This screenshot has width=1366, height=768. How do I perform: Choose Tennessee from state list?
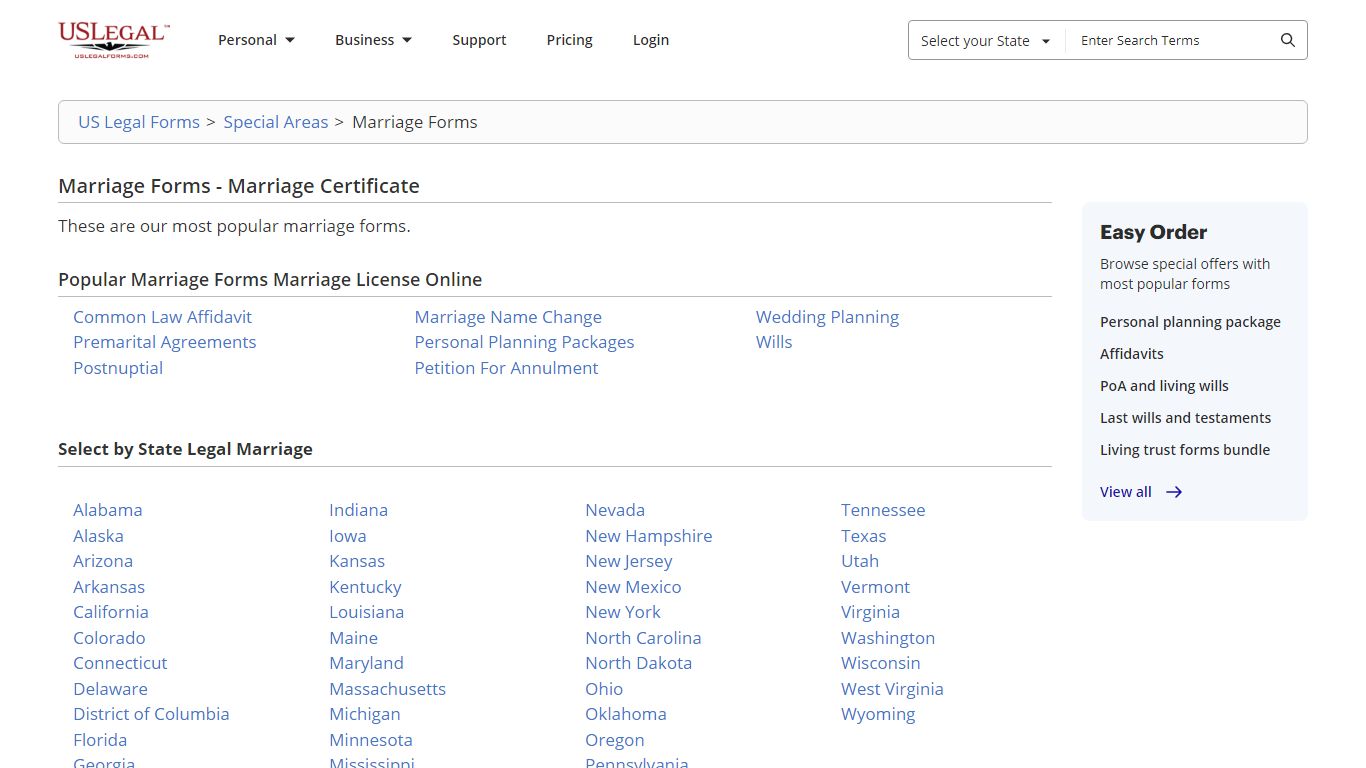click(x=883, y=510)
